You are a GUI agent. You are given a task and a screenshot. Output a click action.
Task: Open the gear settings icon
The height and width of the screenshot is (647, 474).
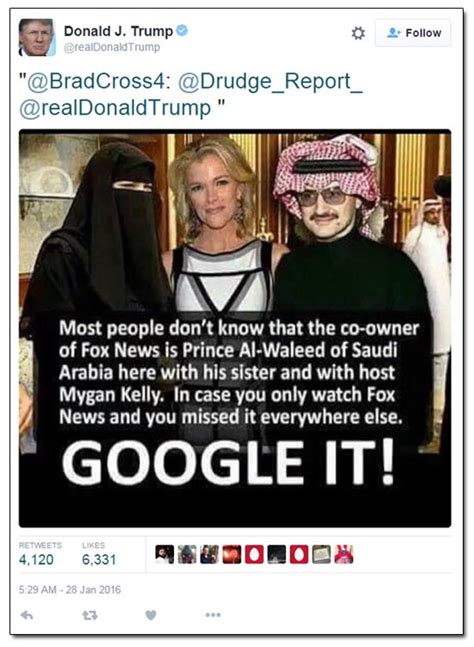[x=358, y=33]
